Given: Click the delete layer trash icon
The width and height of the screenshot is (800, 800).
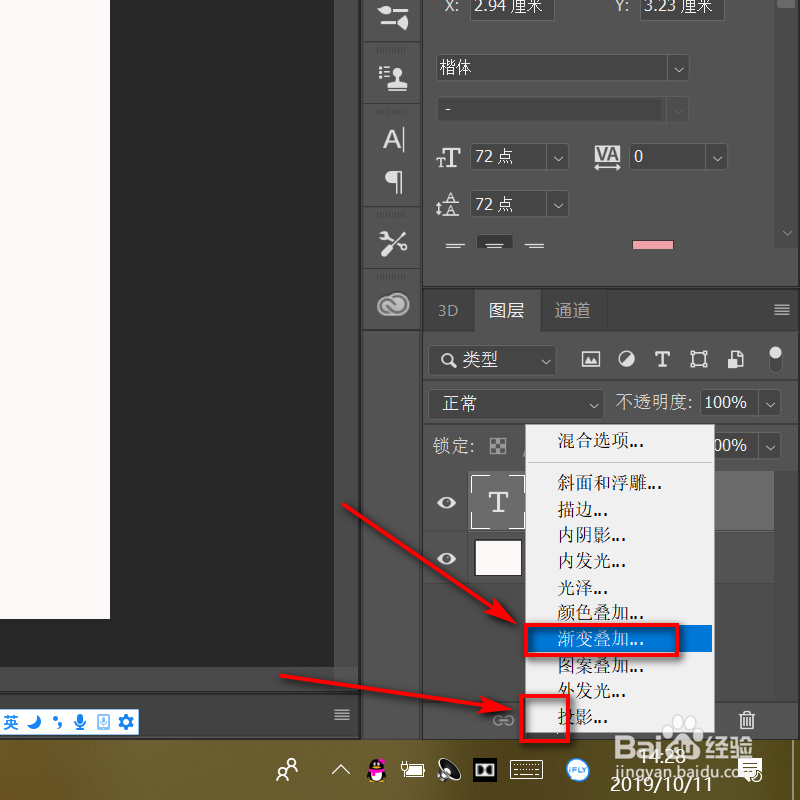Looking at the screenshot, I should (x=746, y=720).
